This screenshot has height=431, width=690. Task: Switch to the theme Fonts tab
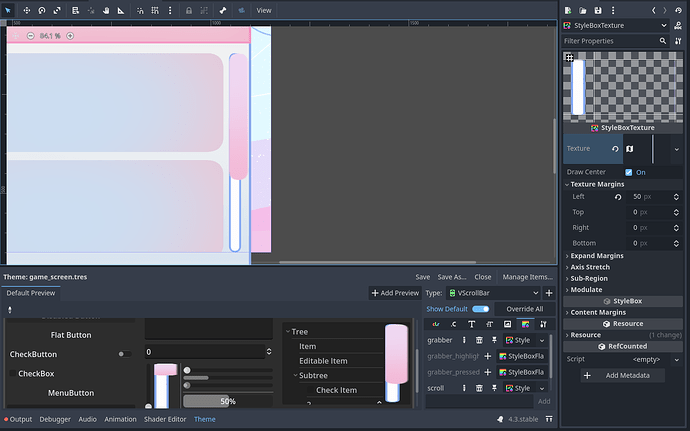[471, 324]
